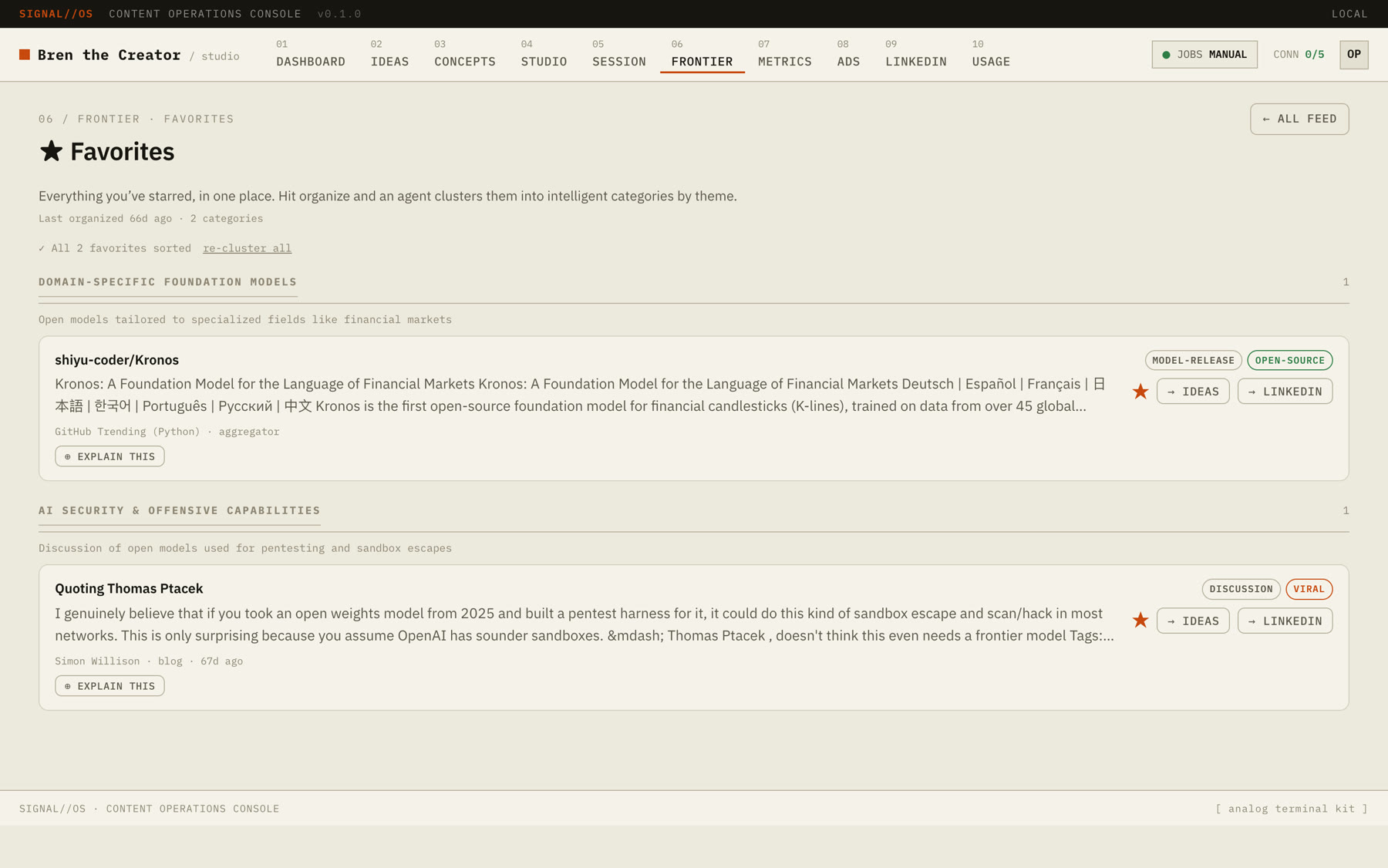The image size is (1388, 868).
Task: Switch to the Studio tab
Action: point(544,54)
